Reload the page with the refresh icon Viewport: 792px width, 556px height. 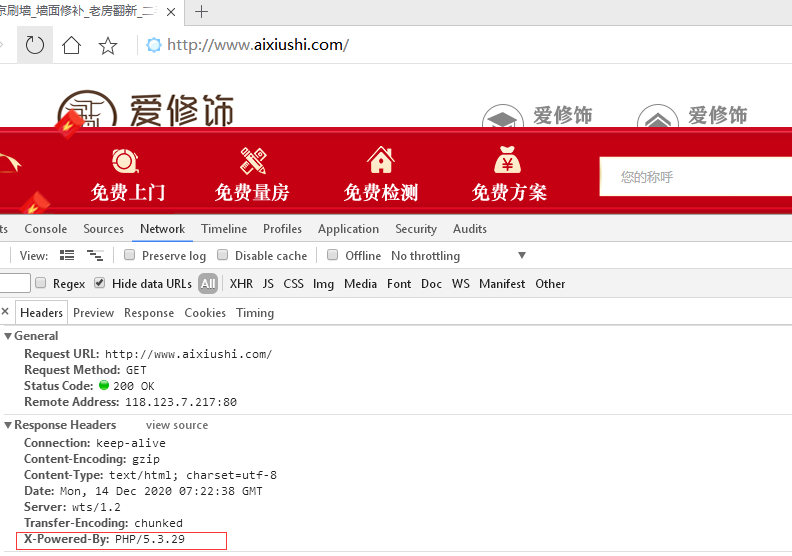(35, 45)
